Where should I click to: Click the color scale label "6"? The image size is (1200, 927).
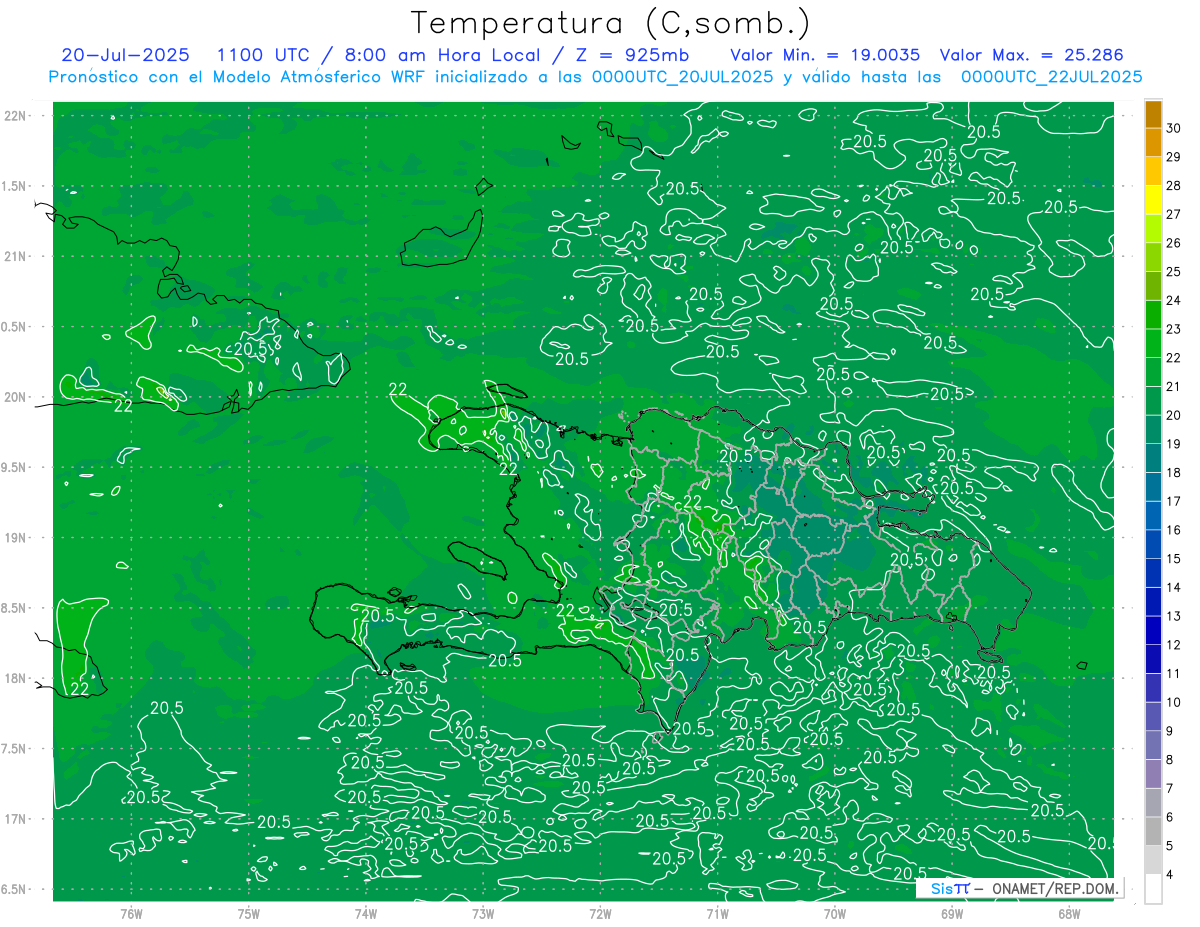pyautogui.click(x=1170, y=818)
